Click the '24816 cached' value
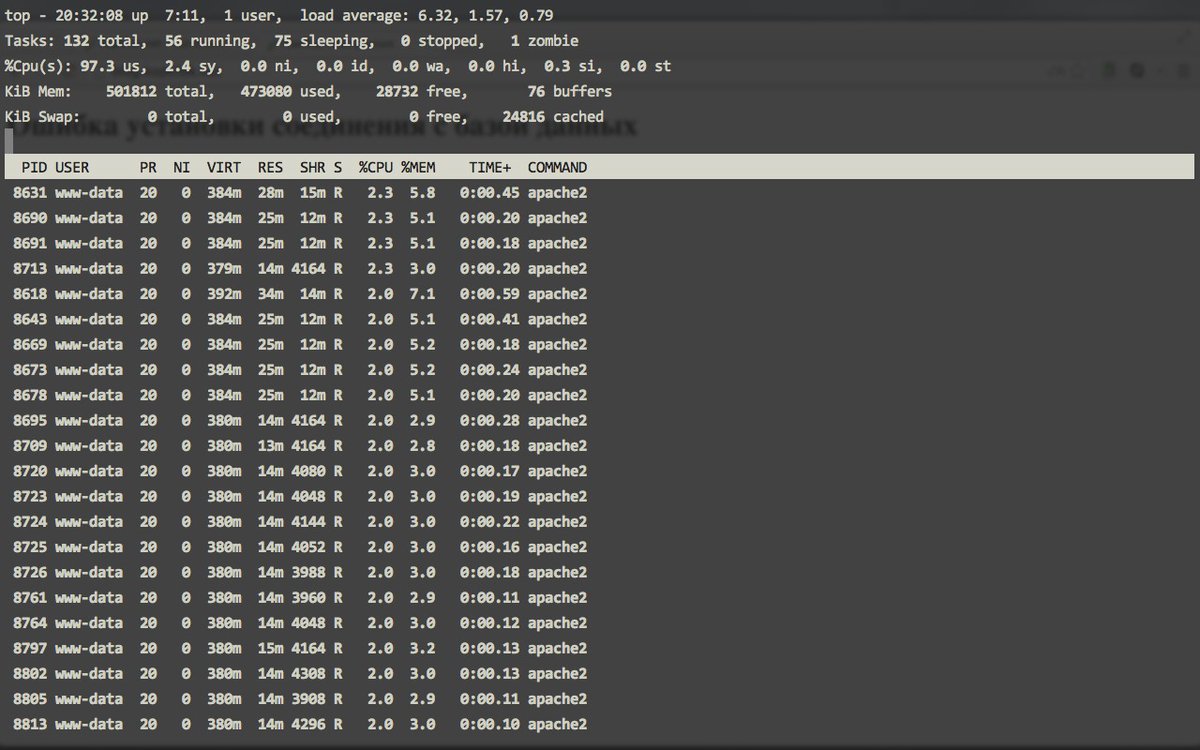The image size is (1200, 750). pyautogui.click(x=553, y=116)
